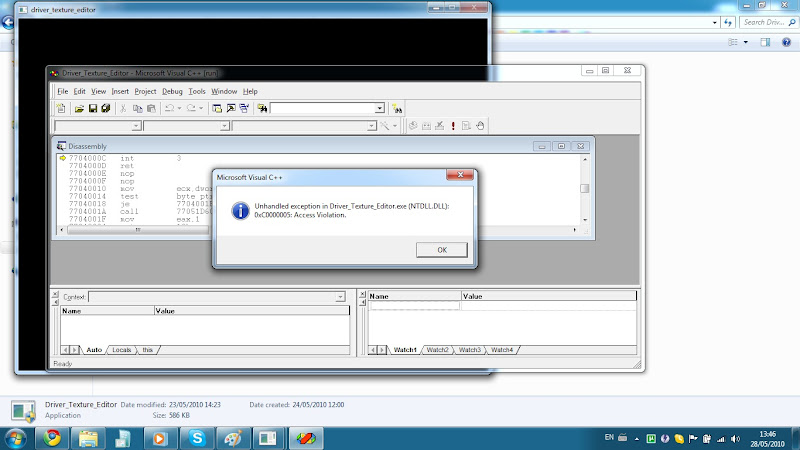The height and width of the screenshot is (450, 800).
Task: Switch to the this tab
Action: 147,350
